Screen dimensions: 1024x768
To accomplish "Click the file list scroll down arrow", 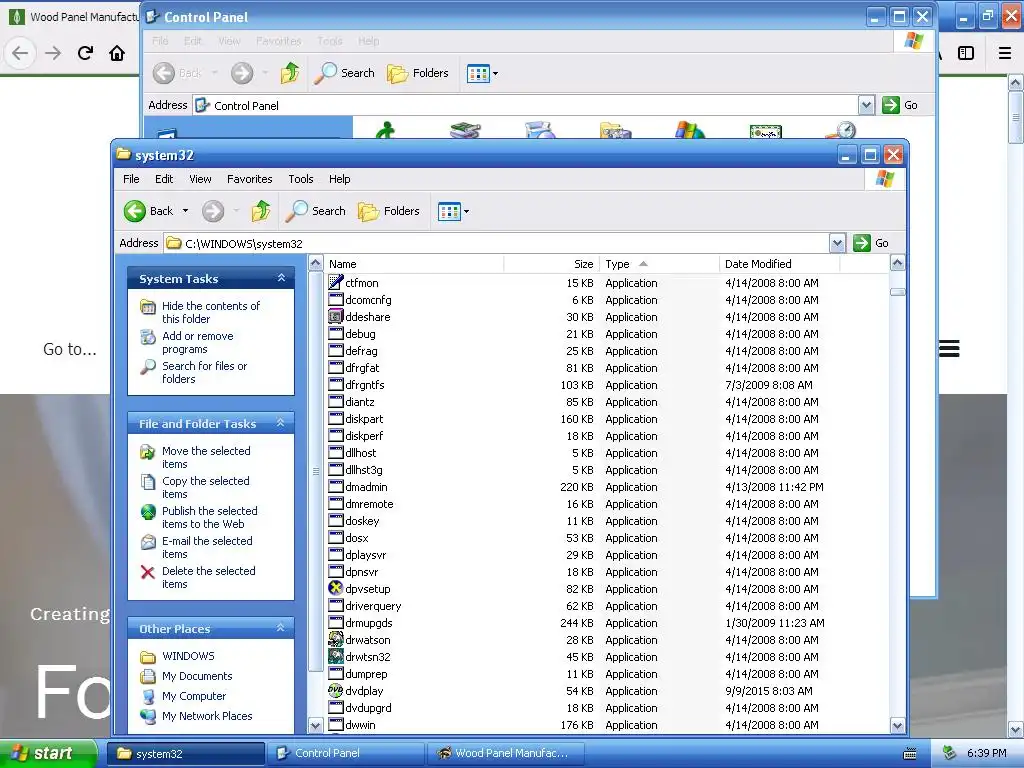I will click(897, 725).
